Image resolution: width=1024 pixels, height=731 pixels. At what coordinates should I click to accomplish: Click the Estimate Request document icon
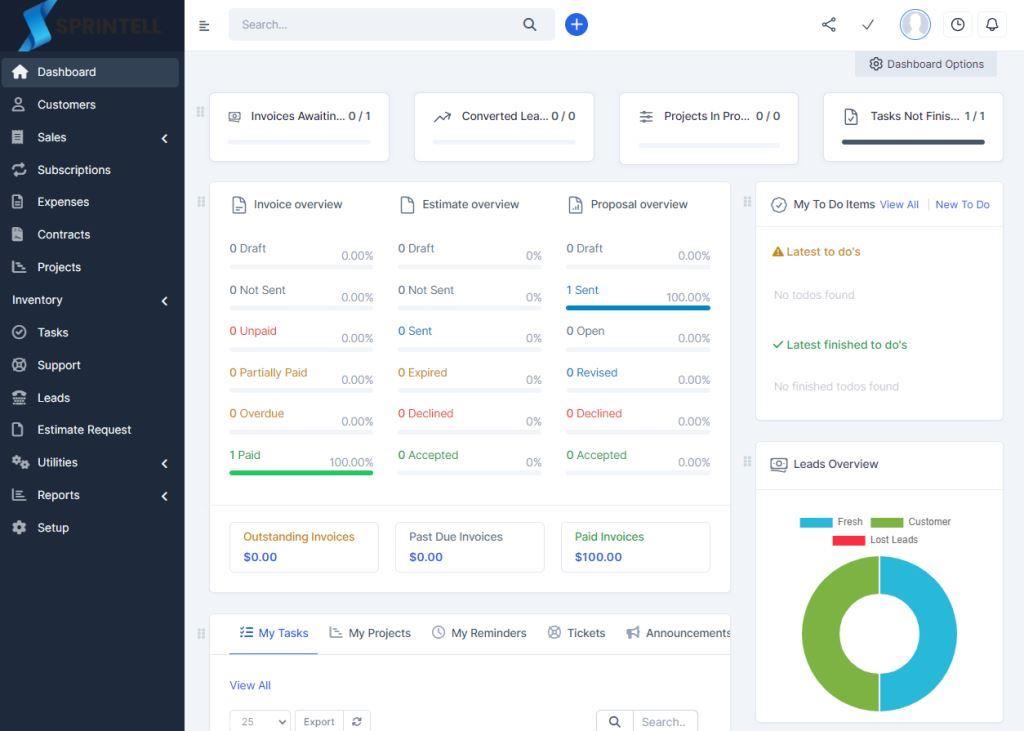[x=18, y=430]
